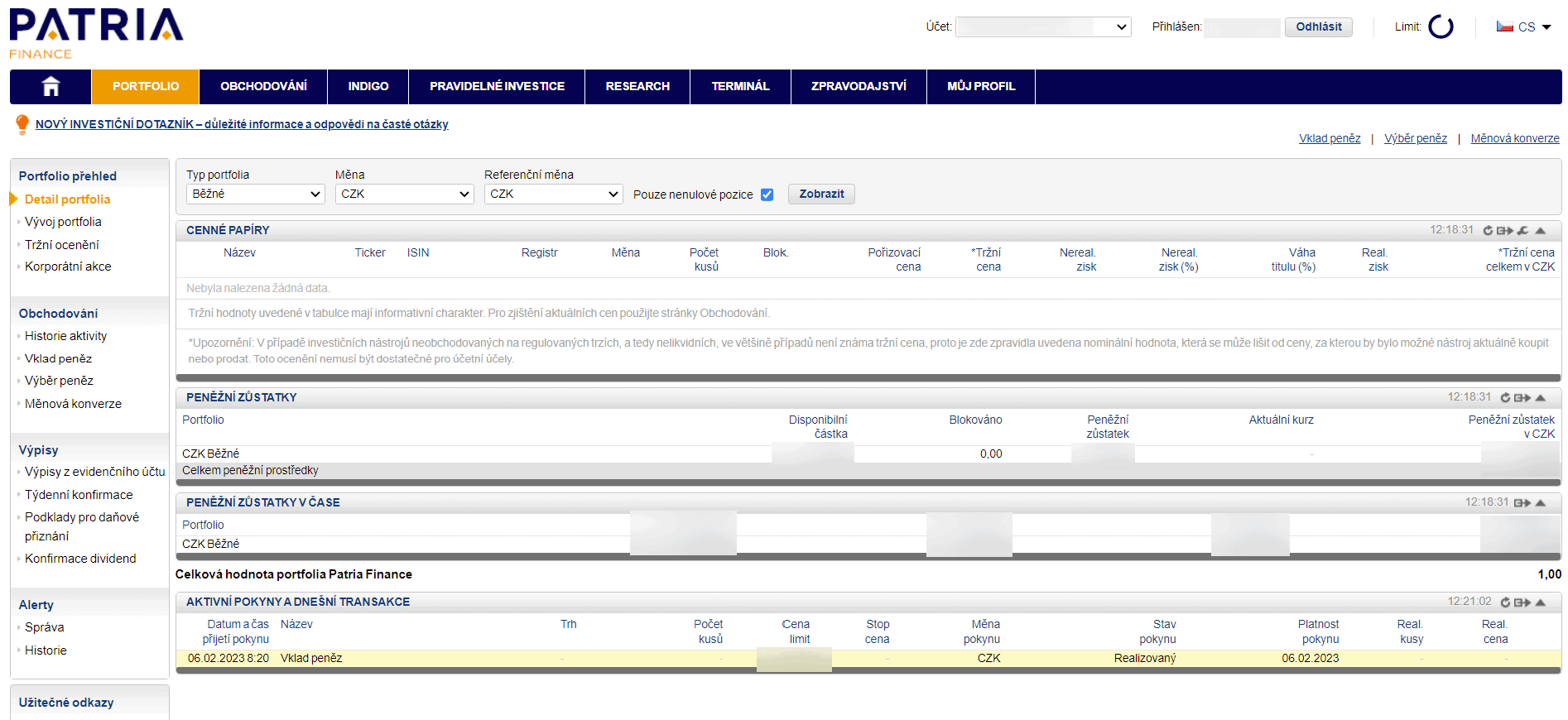Switch to the Research menu tab
1568x720 pixels.
pos(637,86)
